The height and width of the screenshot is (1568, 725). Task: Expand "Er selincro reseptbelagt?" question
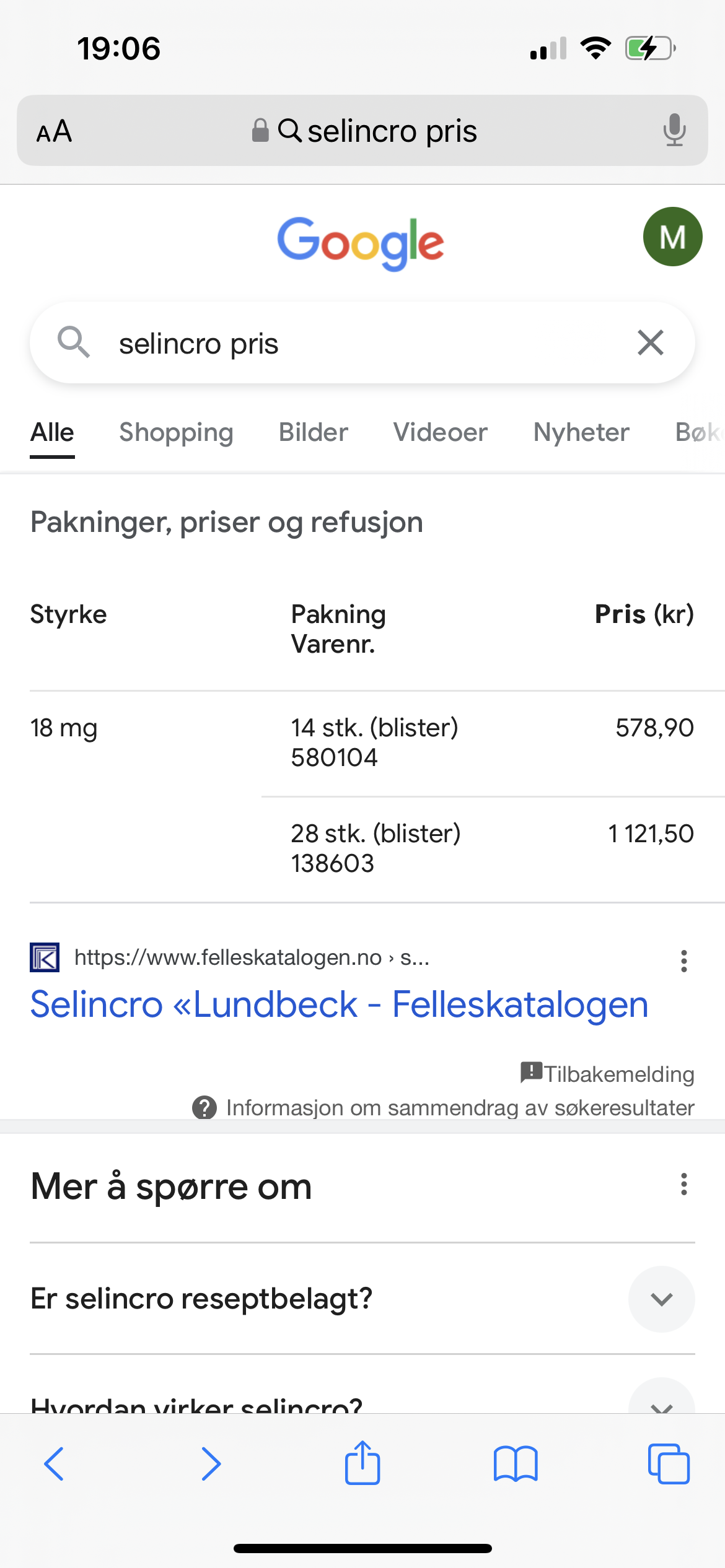pos(661,1299)
